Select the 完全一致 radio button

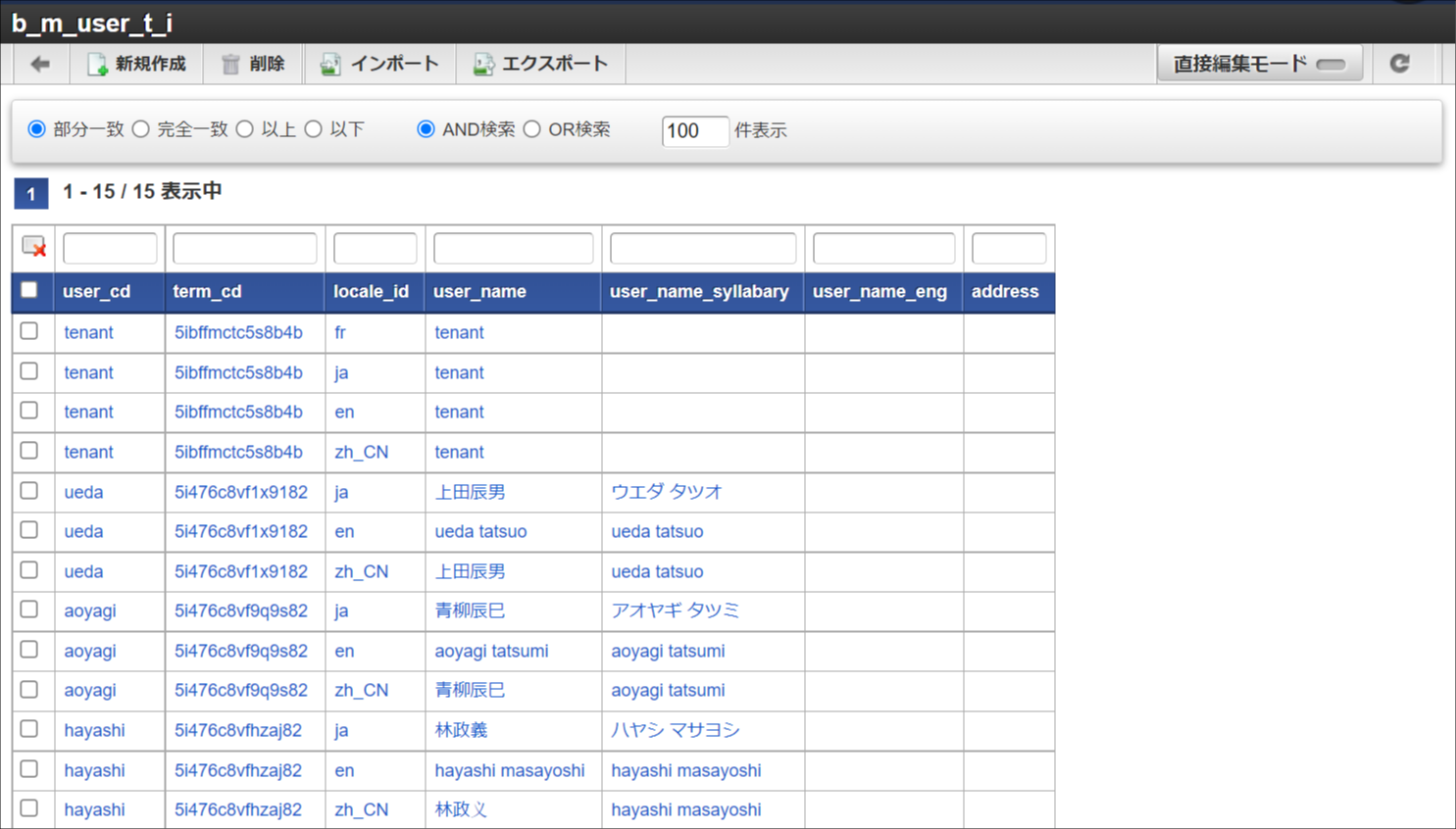click(x=141, y=128)
